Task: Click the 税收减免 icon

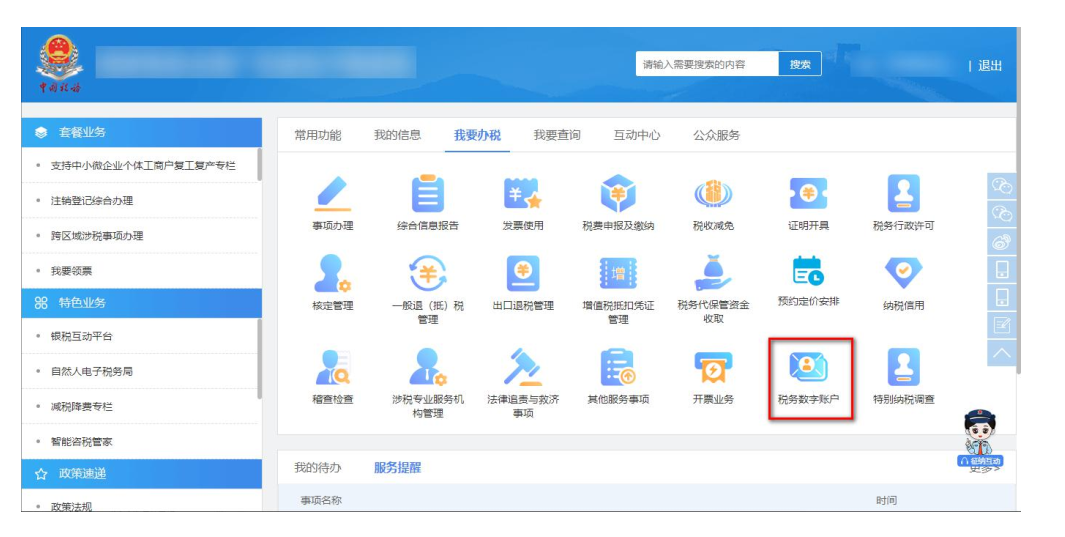Action: (x=712, y=193)
